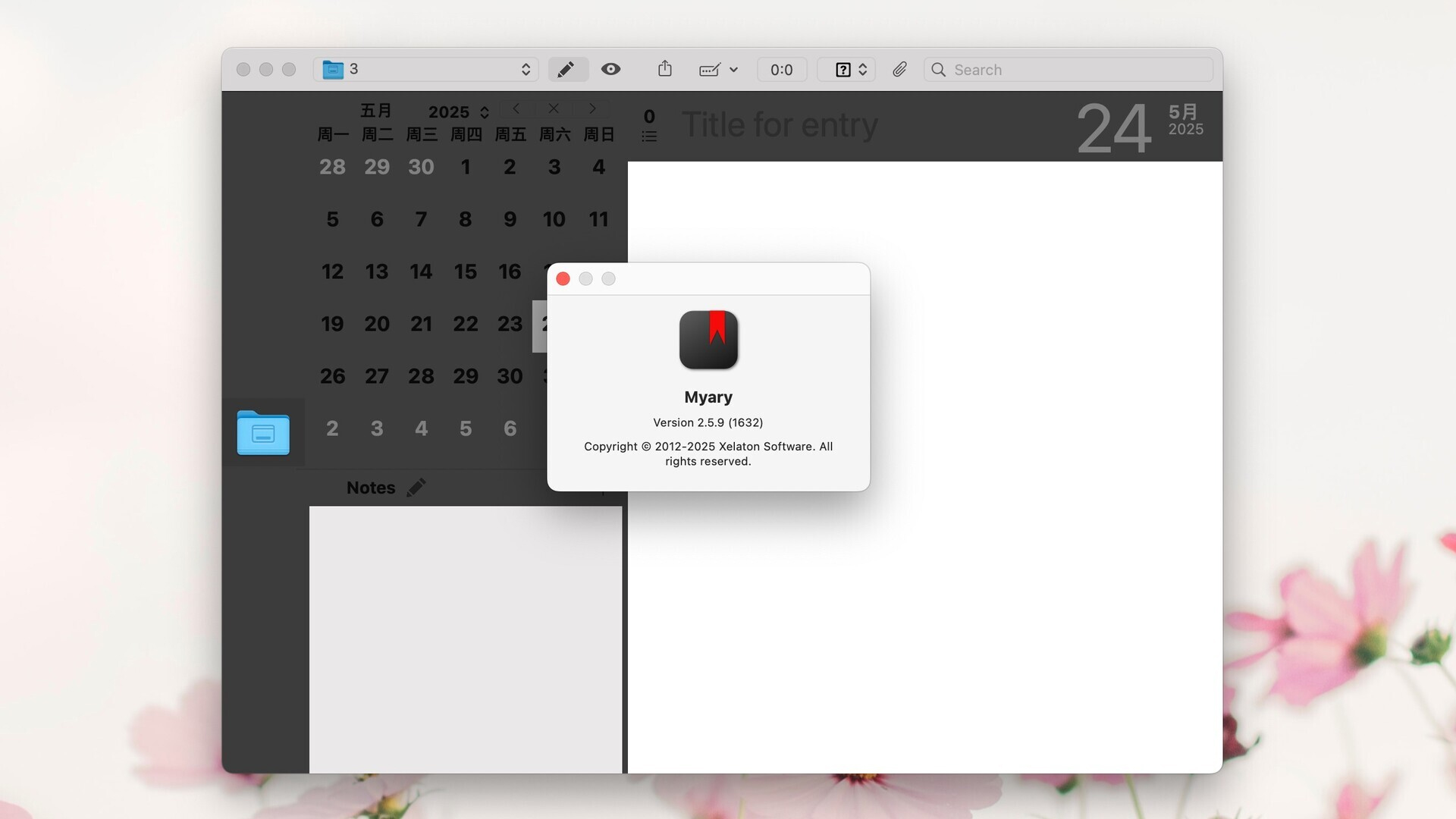Toggle the word count display showing 0:0
Image resolution: width=1456 pixels, height=819 pixels.
click(782, 69)
